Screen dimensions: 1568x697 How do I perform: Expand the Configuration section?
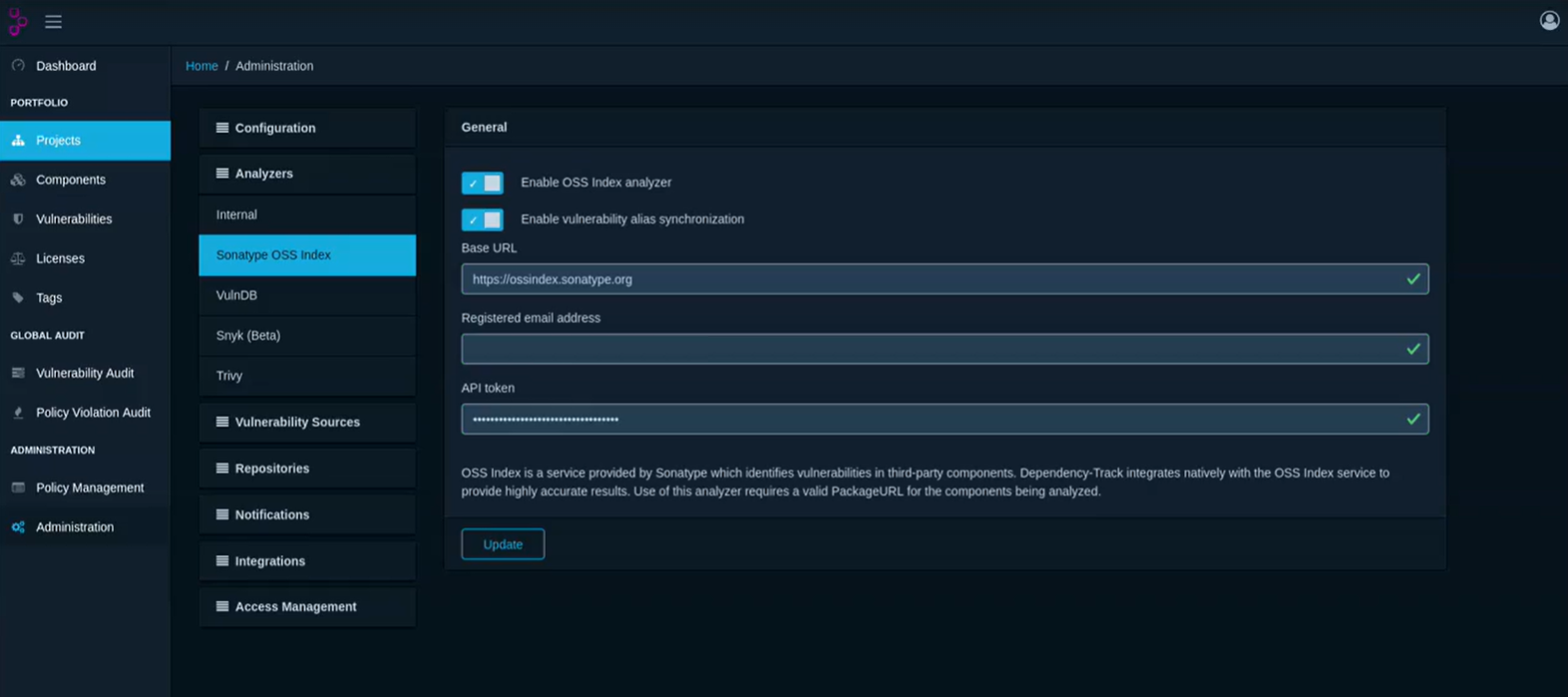coord(307,128)
